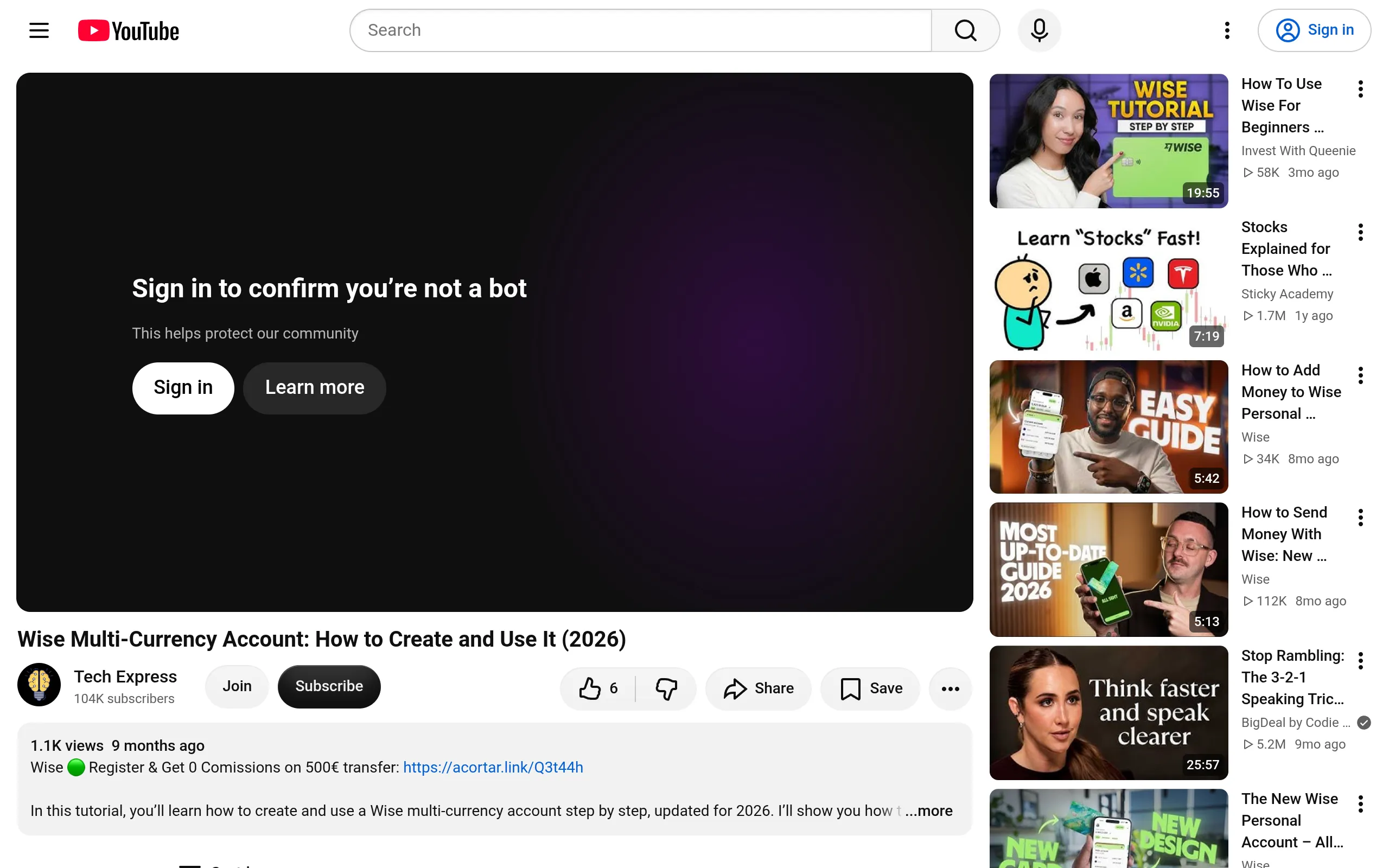1389x868 pixels.
Task: Click Sticky Academy channel name
Action: click(1287, 294)
